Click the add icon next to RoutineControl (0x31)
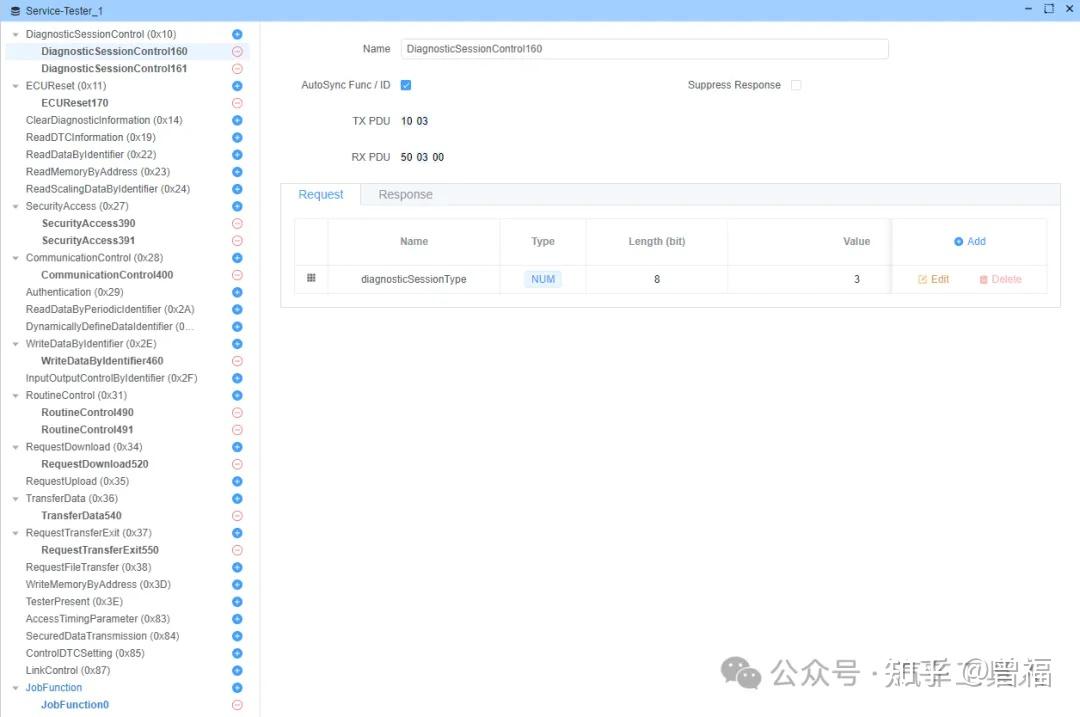The width and height of the screenshot is (1080, 717). pos(237,395)
